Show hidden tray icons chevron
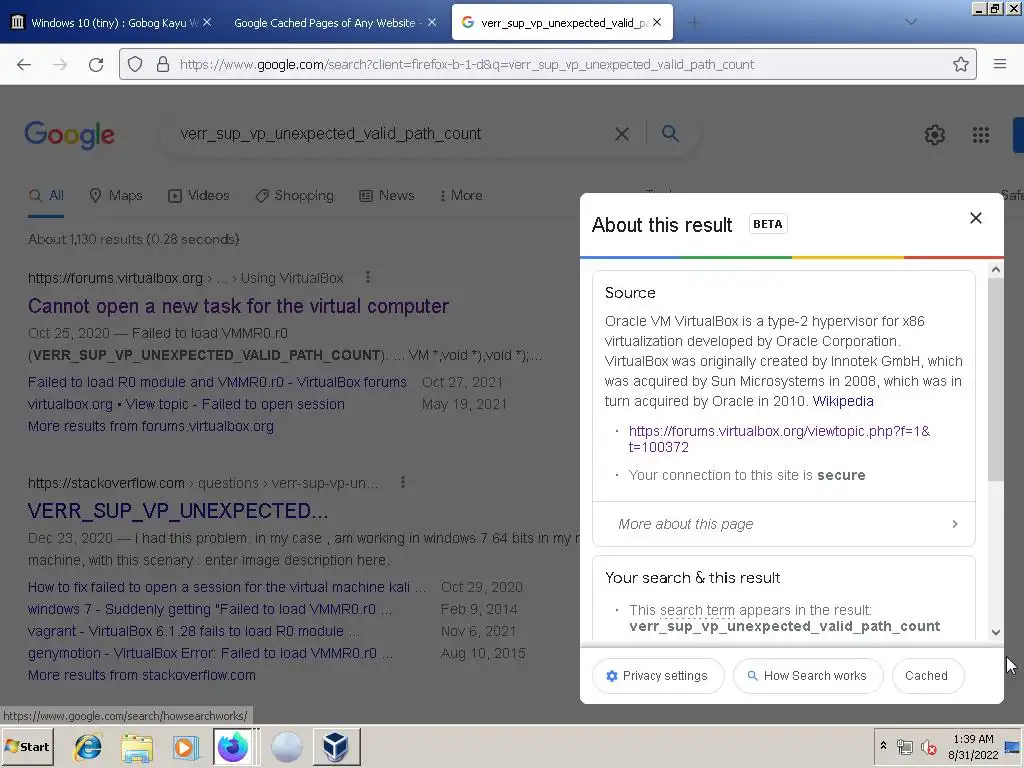 coord(883,746)
